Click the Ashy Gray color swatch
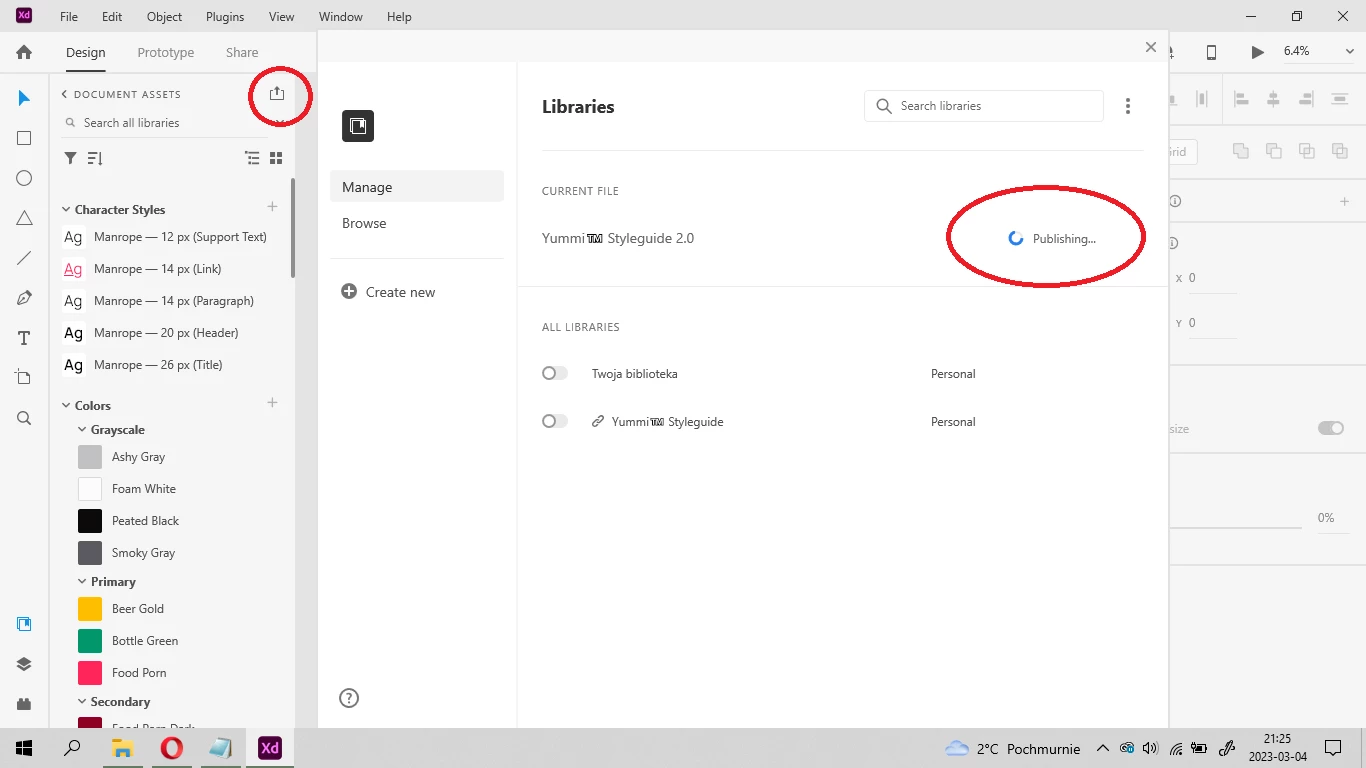 90,457
